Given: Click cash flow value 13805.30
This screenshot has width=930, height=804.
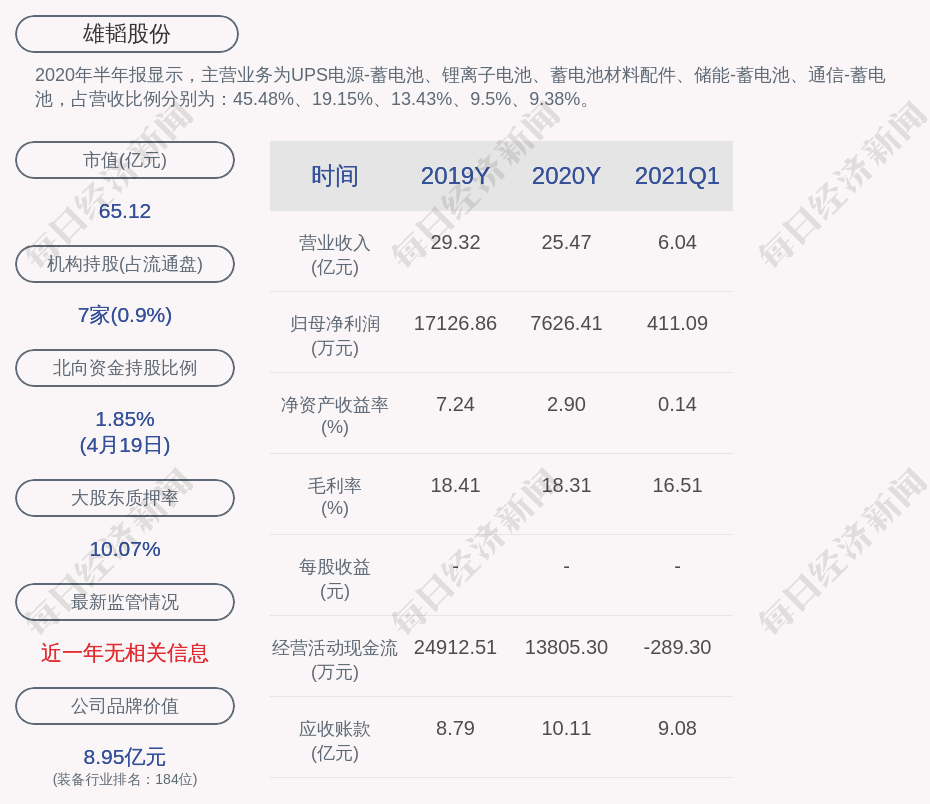Looking at the screenshot, I should (x=566, y=647).
